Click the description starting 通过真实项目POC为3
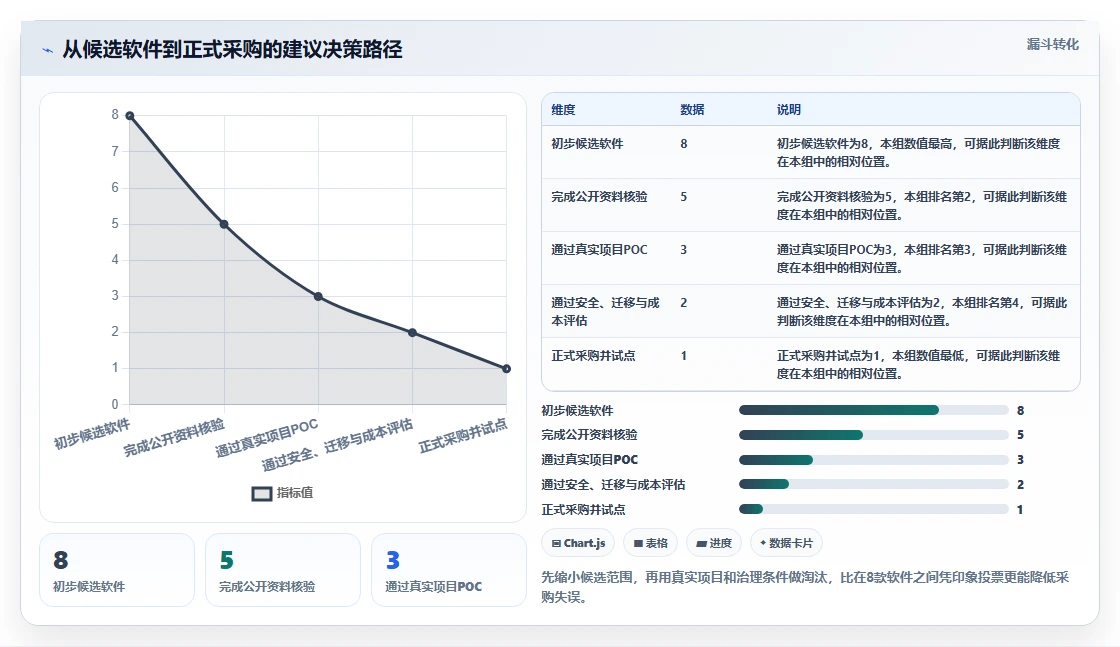 (x=922, y=259)
